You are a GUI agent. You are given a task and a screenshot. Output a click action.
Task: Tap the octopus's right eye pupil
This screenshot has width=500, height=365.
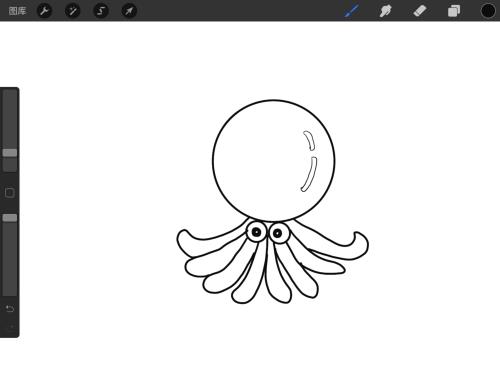point(277,234)
